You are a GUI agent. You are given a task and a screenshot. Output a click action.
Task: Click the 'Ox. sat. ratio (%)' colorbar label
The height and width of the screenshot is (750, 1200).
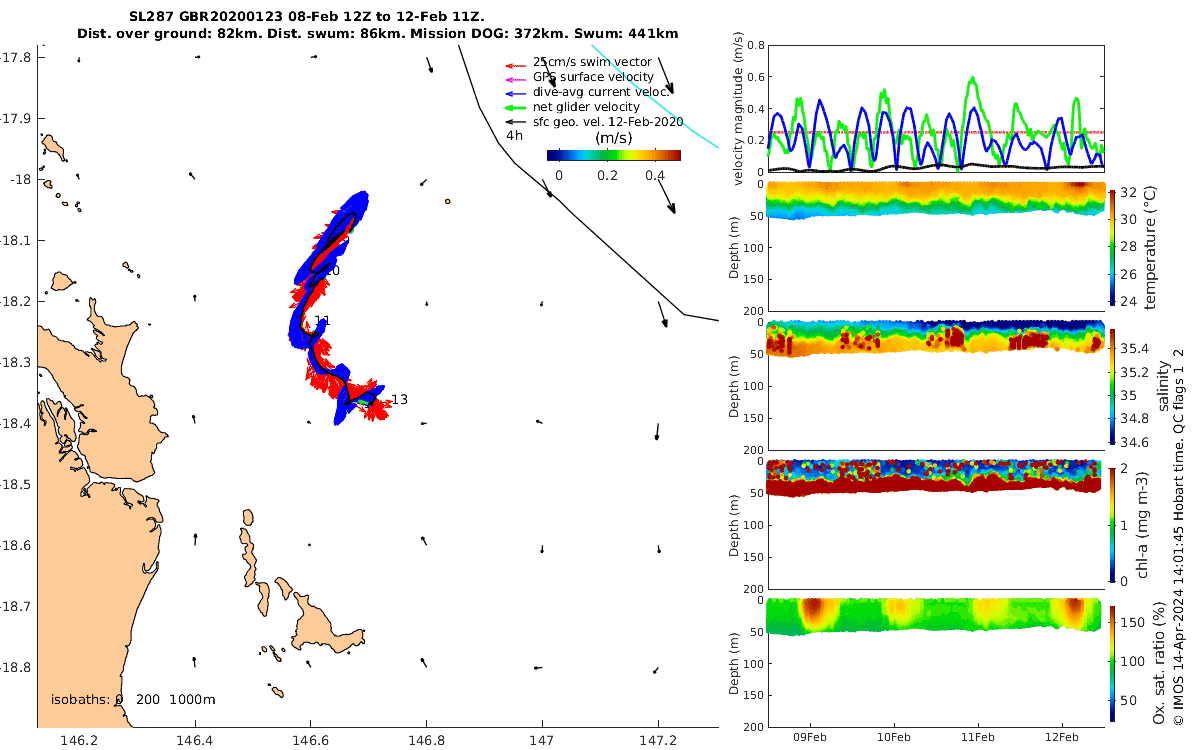[x=1159, y=665]
